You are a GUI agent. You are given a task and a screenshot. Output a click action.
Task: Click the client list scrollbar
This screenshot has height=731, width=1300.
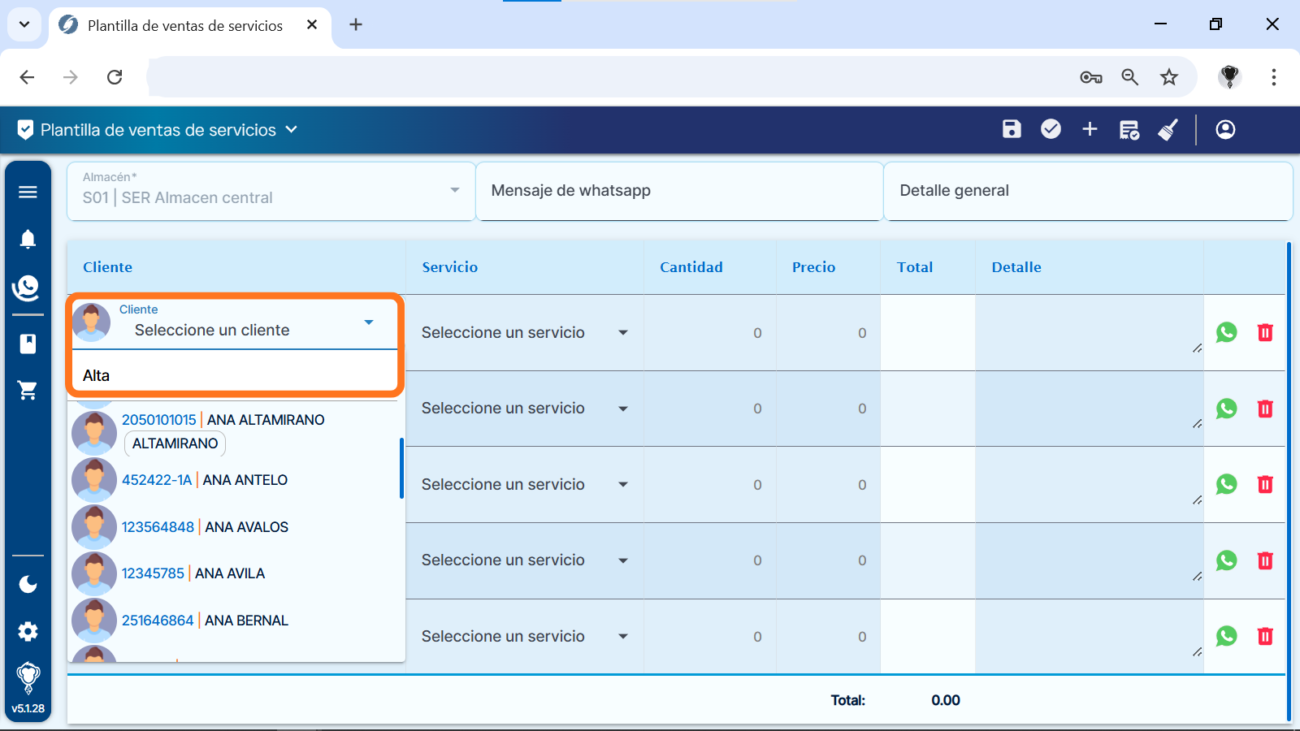click(x=401, y=468)
